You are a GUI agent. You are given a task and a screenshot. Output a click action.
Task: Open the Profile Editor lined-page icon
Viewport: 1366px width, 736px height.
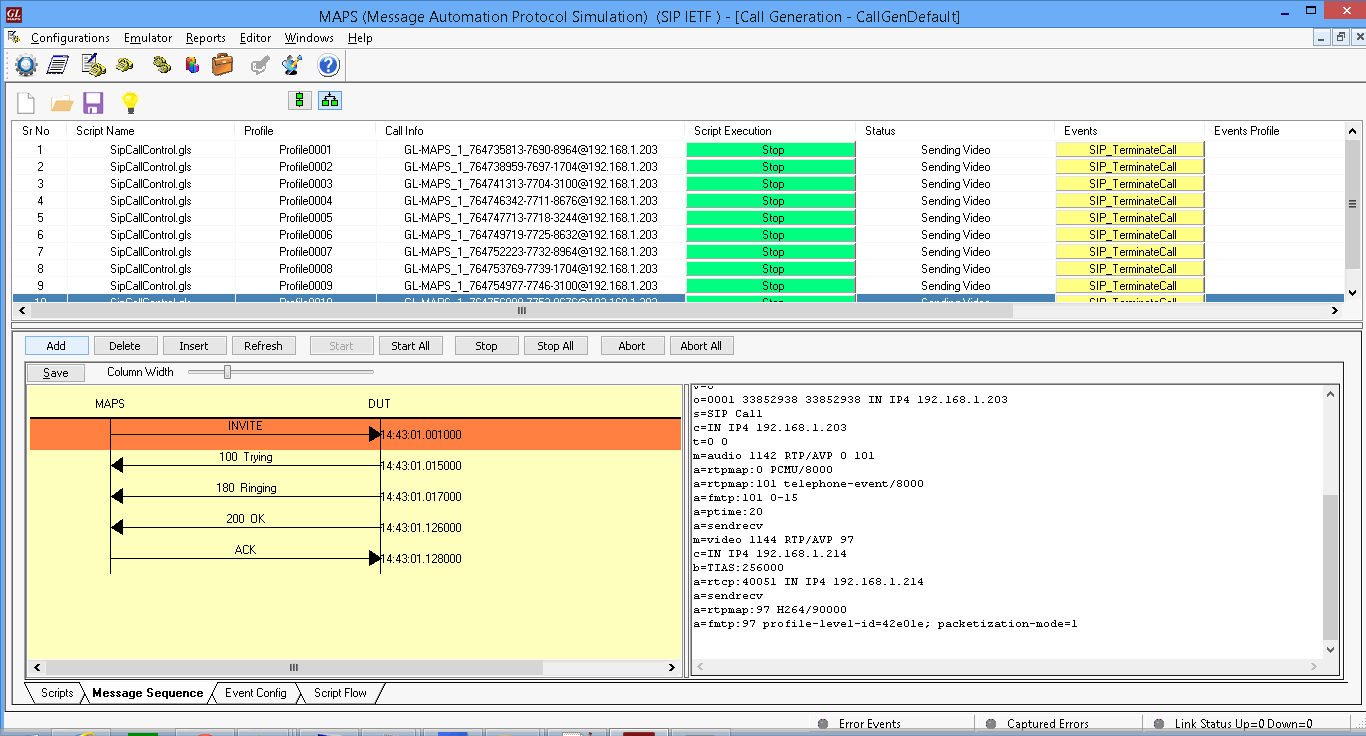pyautogui.click(x=58, y=66)
